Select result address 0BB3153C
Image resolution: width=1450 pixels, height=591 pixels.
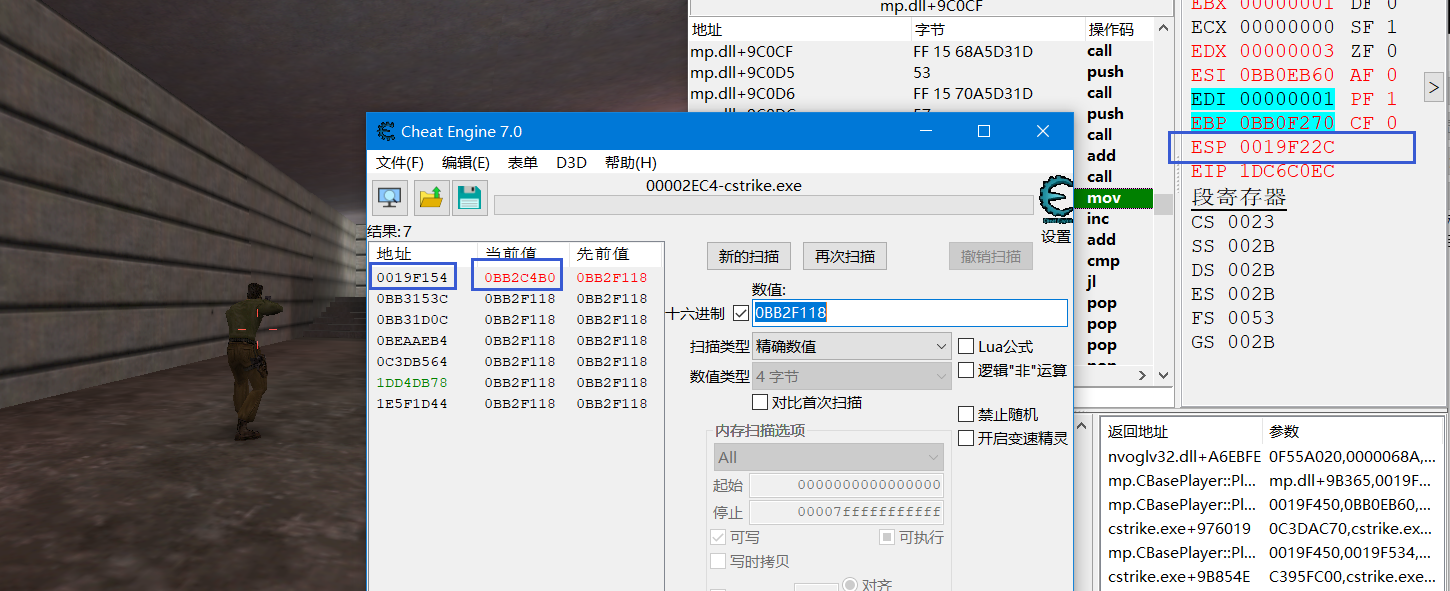[x=412, y=298]
